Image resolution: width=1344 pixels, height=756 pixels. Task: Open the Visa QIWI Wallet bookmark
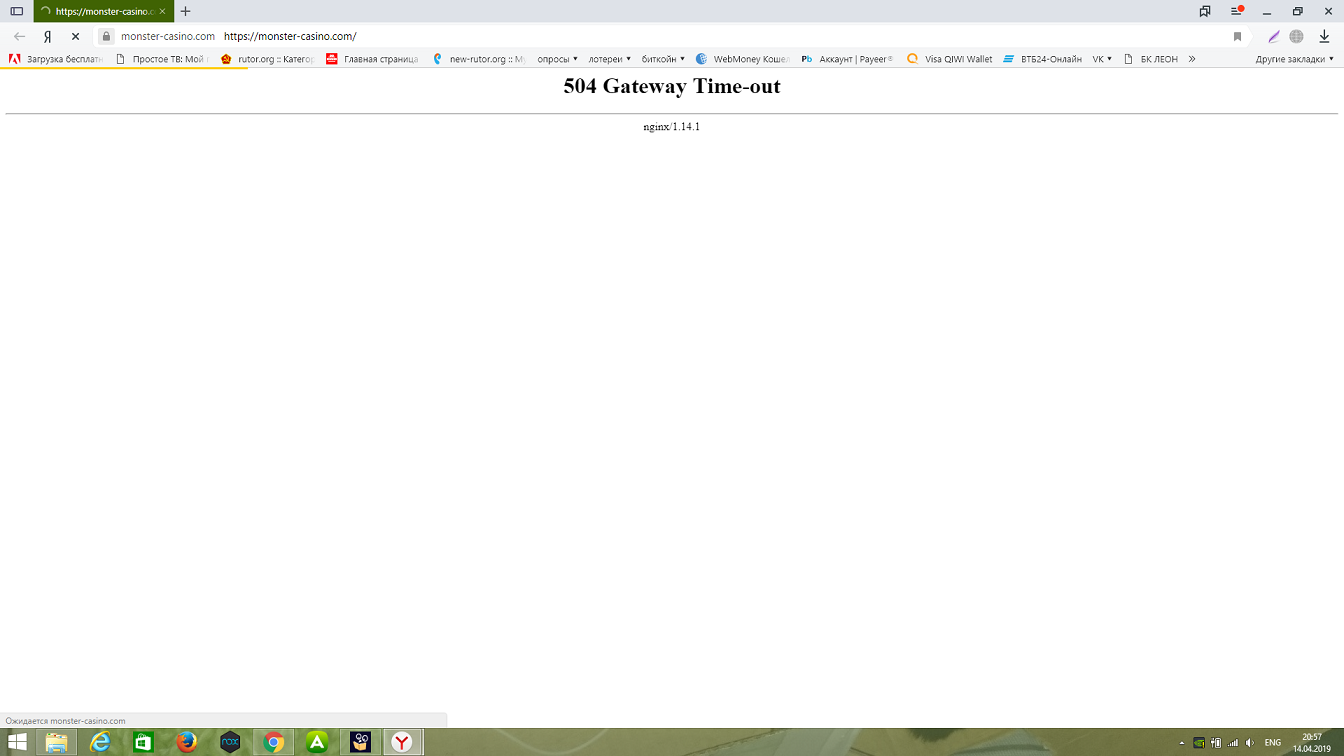coord(950,59)
